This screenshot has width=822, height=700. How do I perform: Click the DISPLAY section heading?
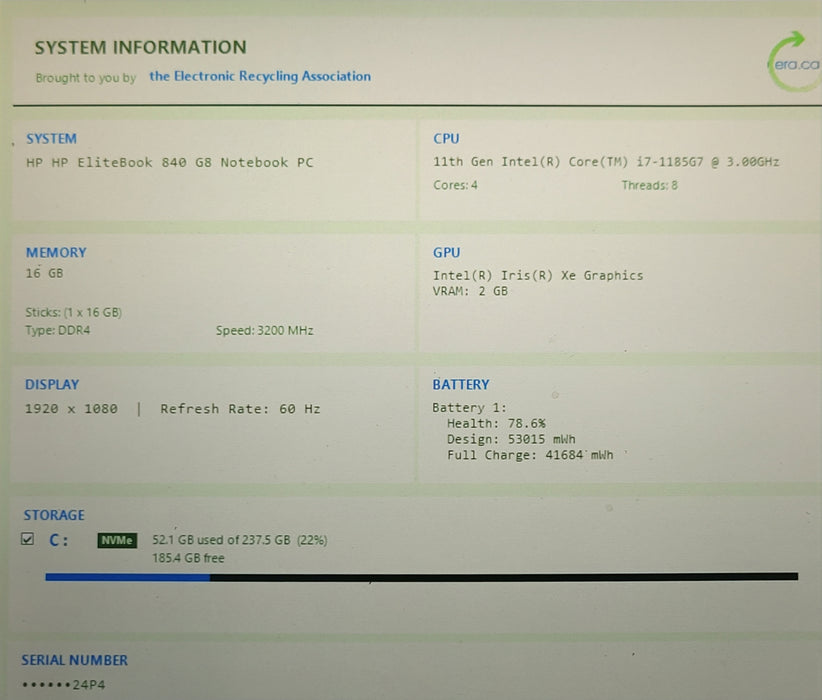pyautogui.click(x=52, y=385)
